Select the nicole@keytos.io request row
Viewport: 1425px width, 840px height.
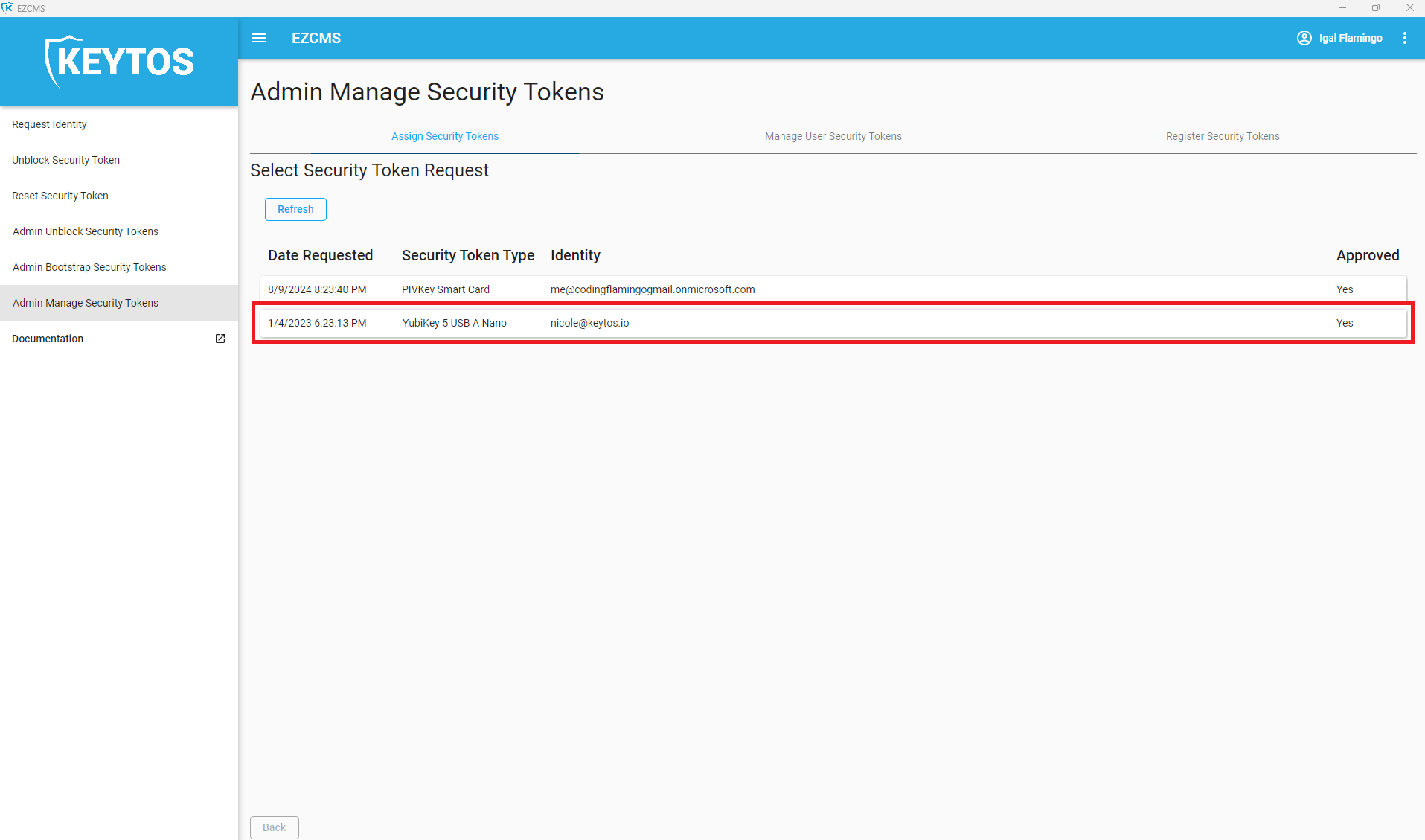[833, 323]
